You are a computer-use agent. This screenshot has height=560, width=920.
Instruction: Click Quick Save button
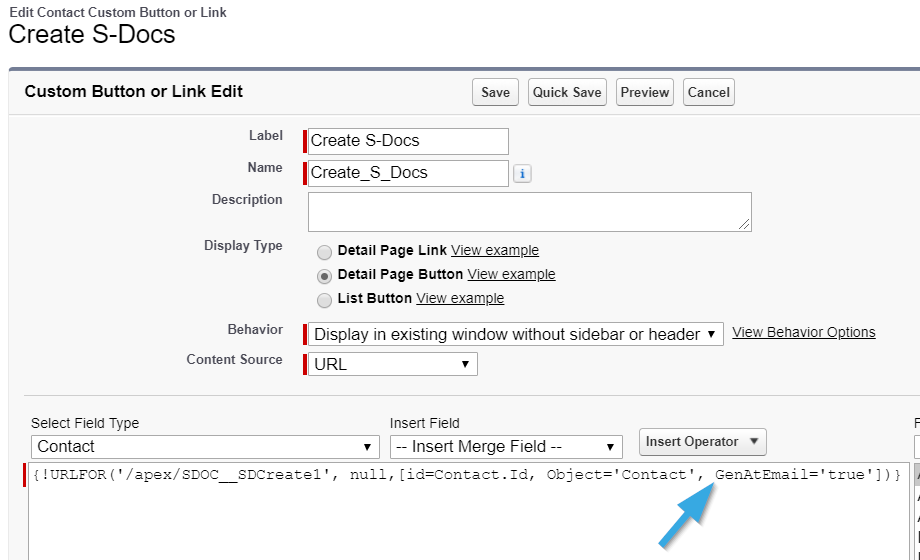(x=567, y=92)
